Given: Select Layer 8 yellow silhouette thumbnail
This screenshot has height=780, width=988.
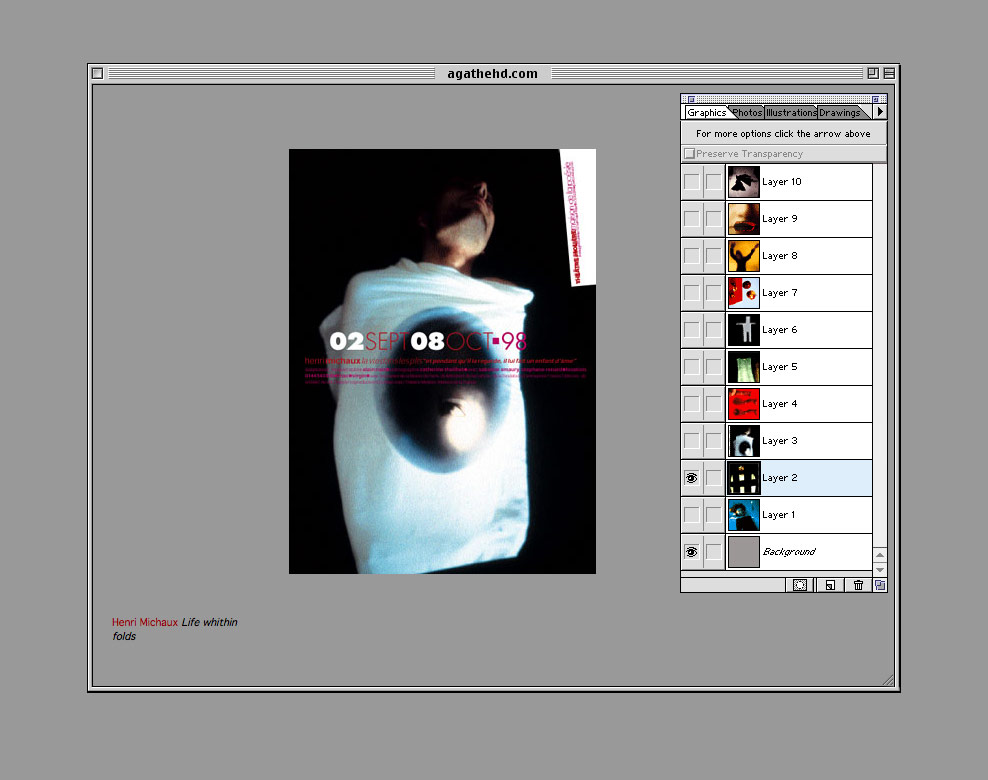Looking at the screenshot, I should [744, 256].
